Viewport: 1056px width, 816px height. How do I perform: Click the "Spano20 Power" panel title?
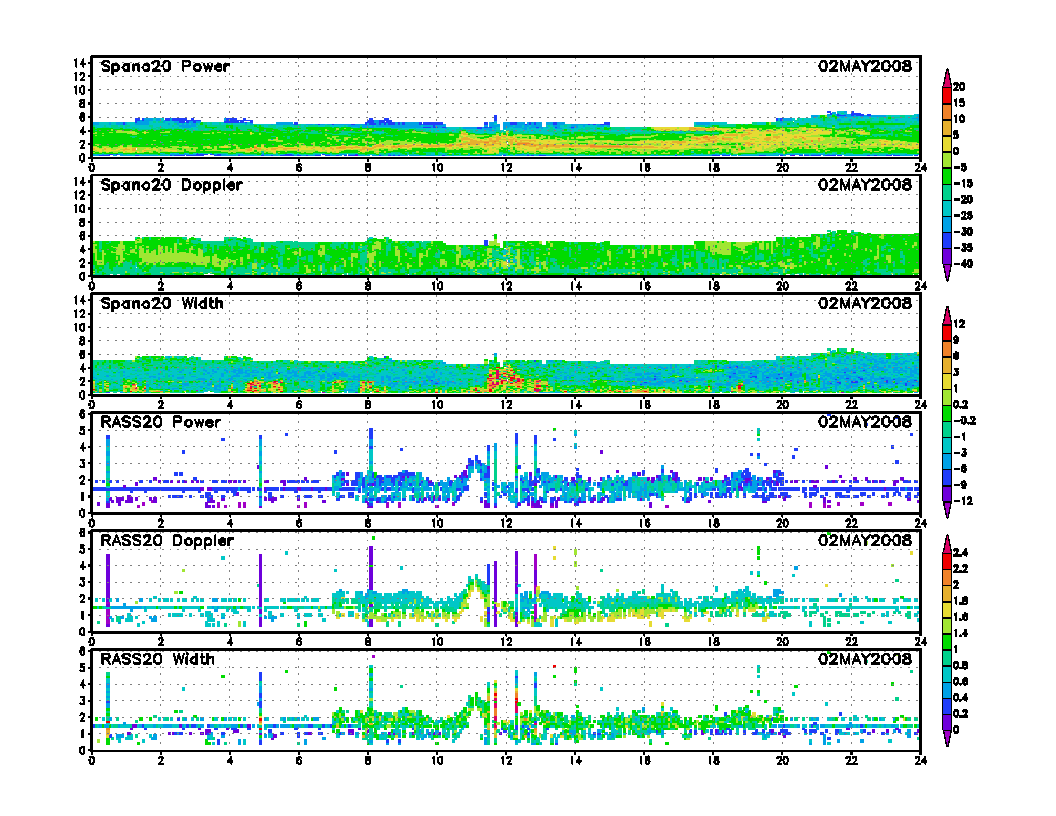coord(165,67)
